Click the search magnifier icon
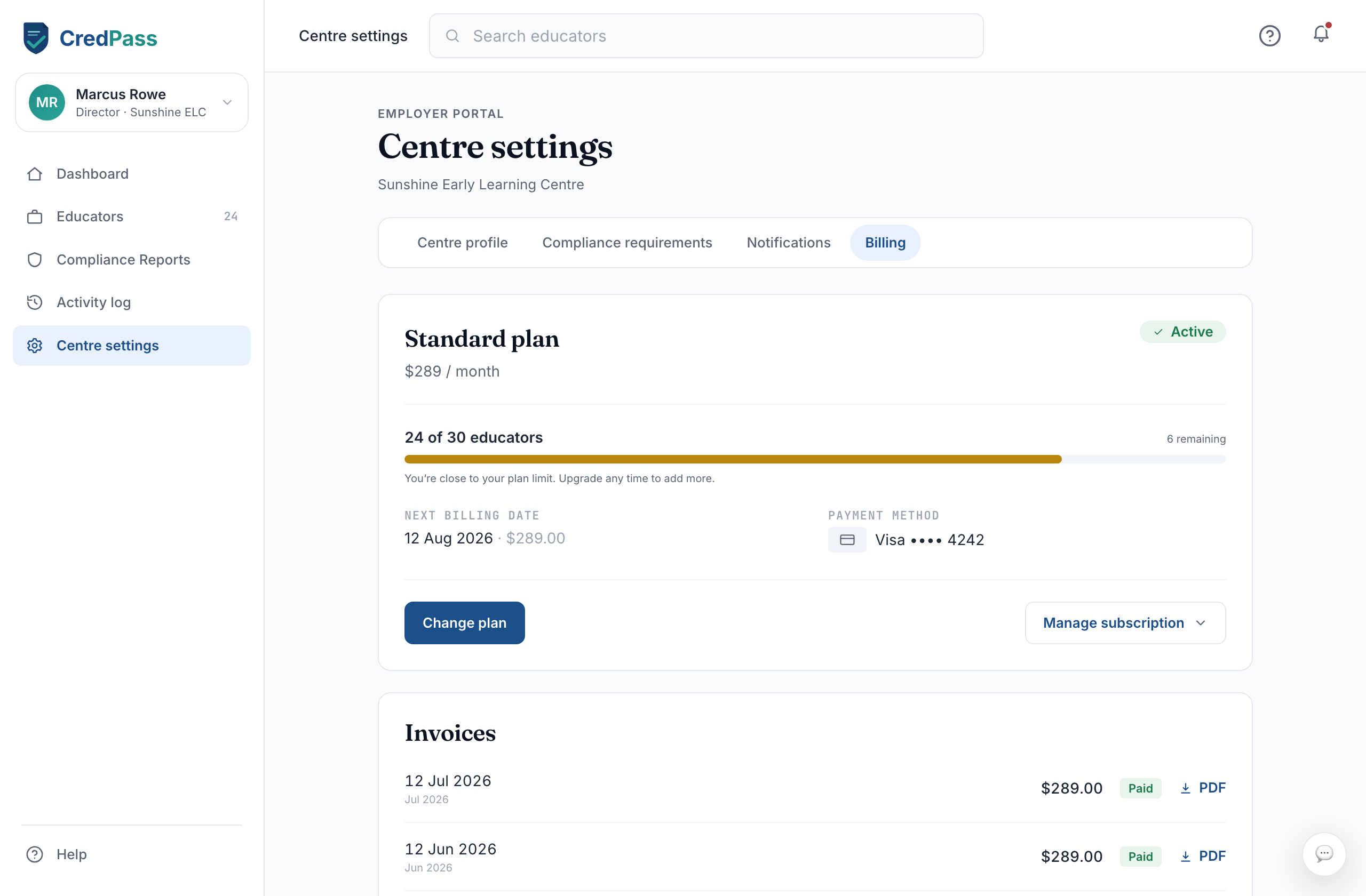 coord(452,36)
